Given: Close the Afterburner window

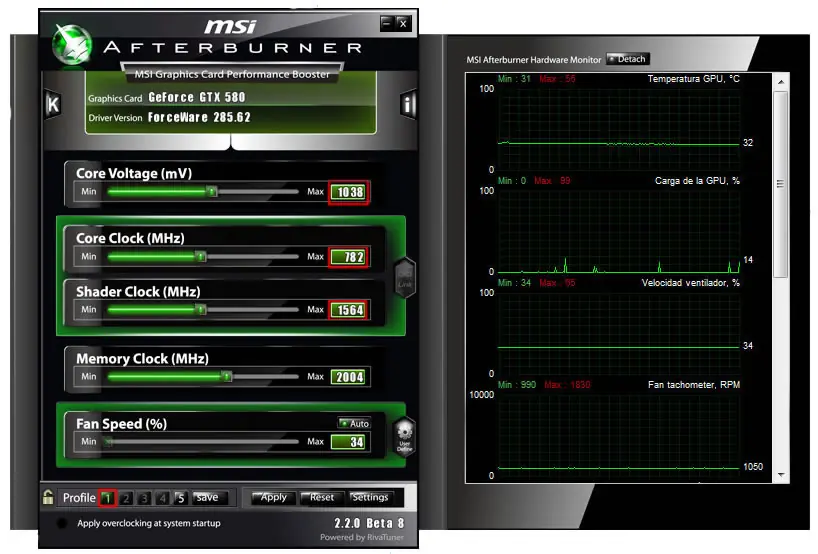Looking at the screenshot, I should pos(403,23).
